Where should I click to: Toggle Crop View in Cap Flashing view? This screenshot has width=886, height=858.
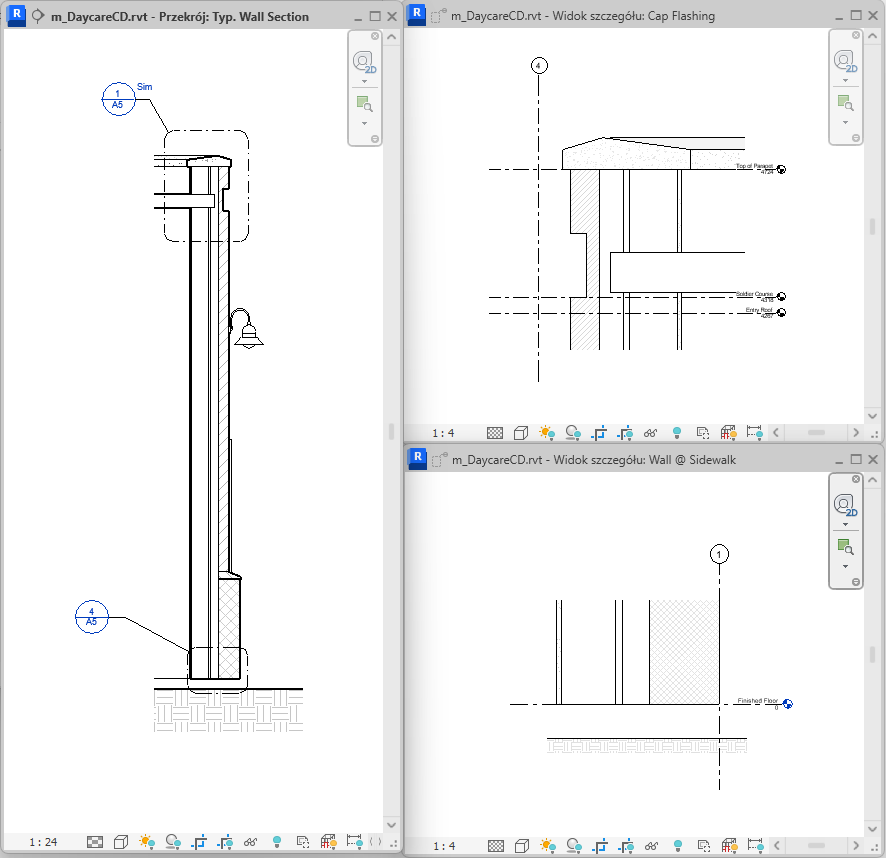(599, 433)
